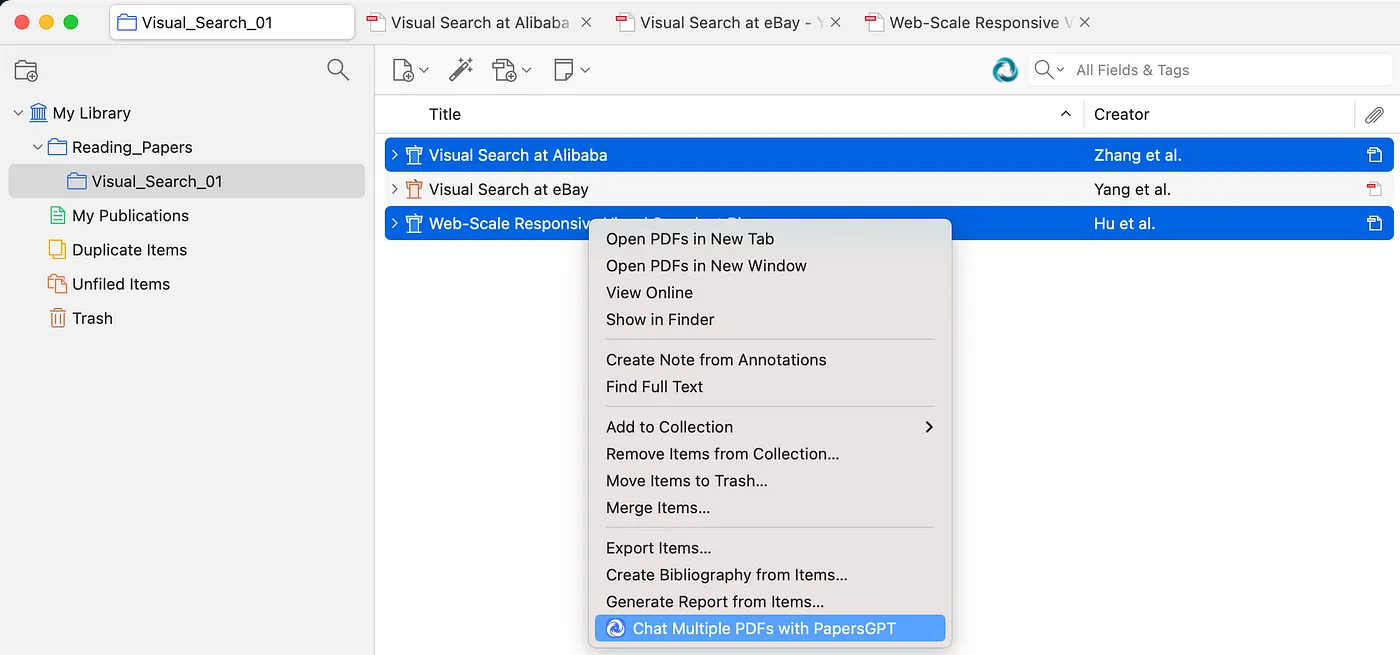Click the Trash bin icon in sidebar
Image resolution: width=1400 pixels, height=655 pixels.
click(58, 318)
